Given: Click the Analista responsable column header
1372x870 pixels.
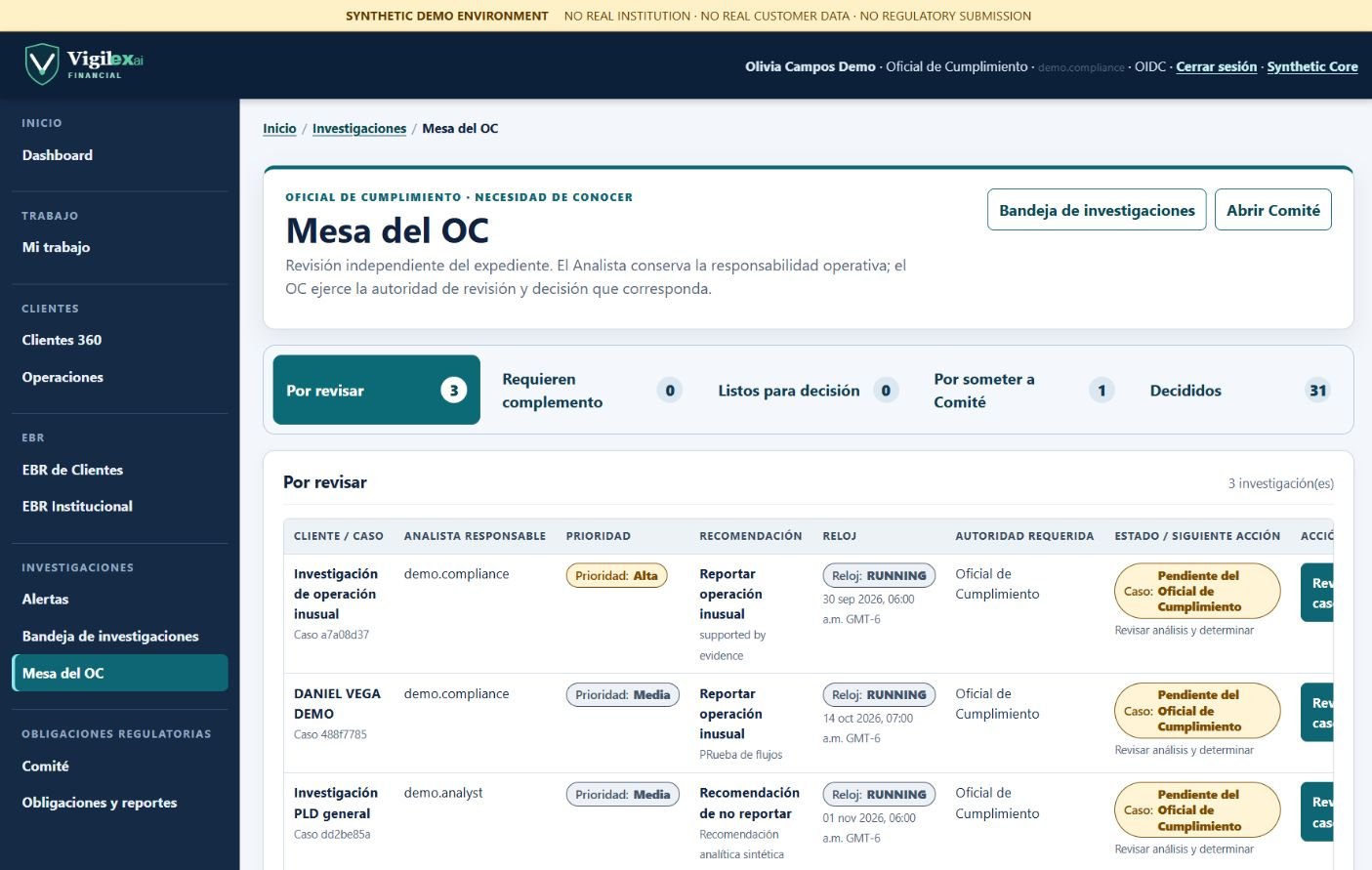Looking at the screenshot, I should pos(475,536).
